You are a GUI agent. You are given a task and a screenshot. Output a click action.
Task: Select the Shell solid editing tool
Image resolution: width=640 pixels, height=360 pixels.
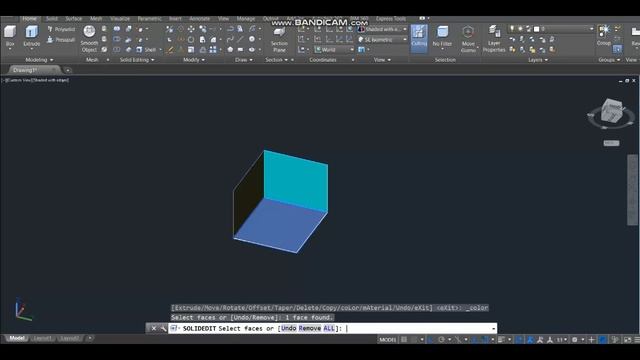tap(146, 50)
